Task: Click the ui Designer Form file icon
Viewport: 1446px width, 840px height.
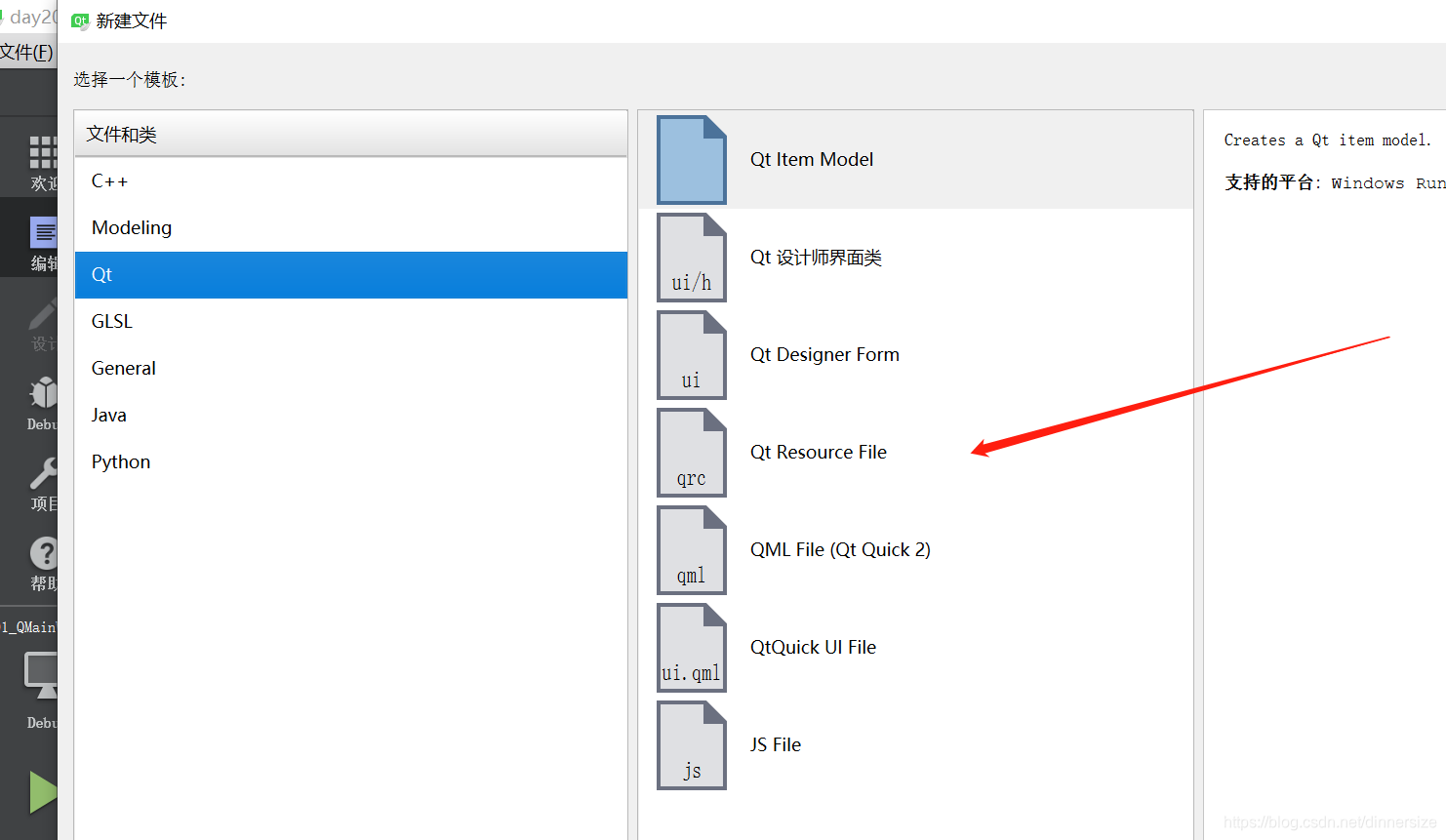Action: pyautogui.click(x=692, y=355)
